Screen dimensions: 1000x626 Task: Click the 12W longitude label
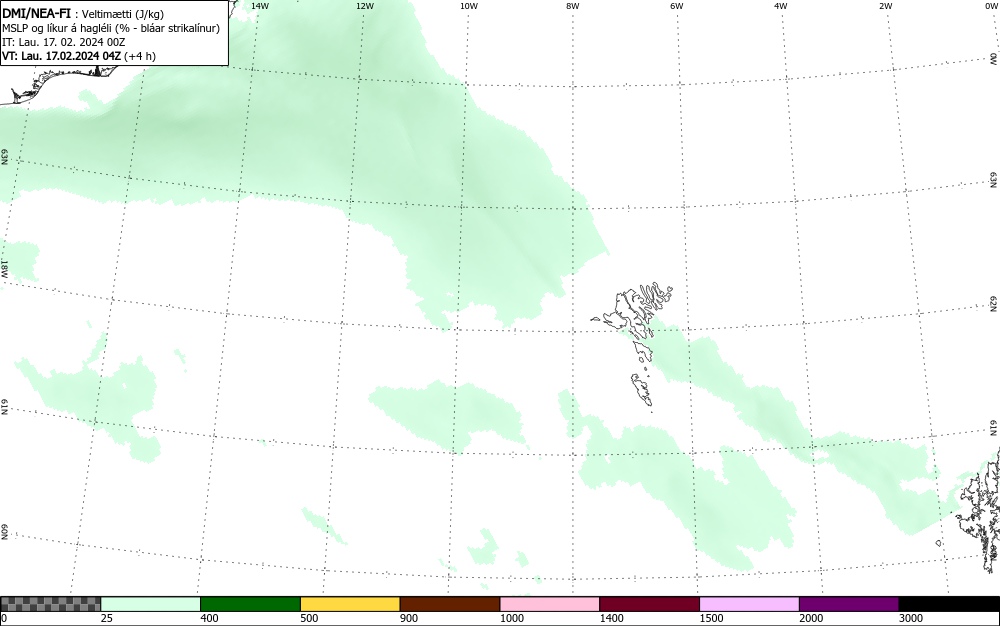point(364,6)
